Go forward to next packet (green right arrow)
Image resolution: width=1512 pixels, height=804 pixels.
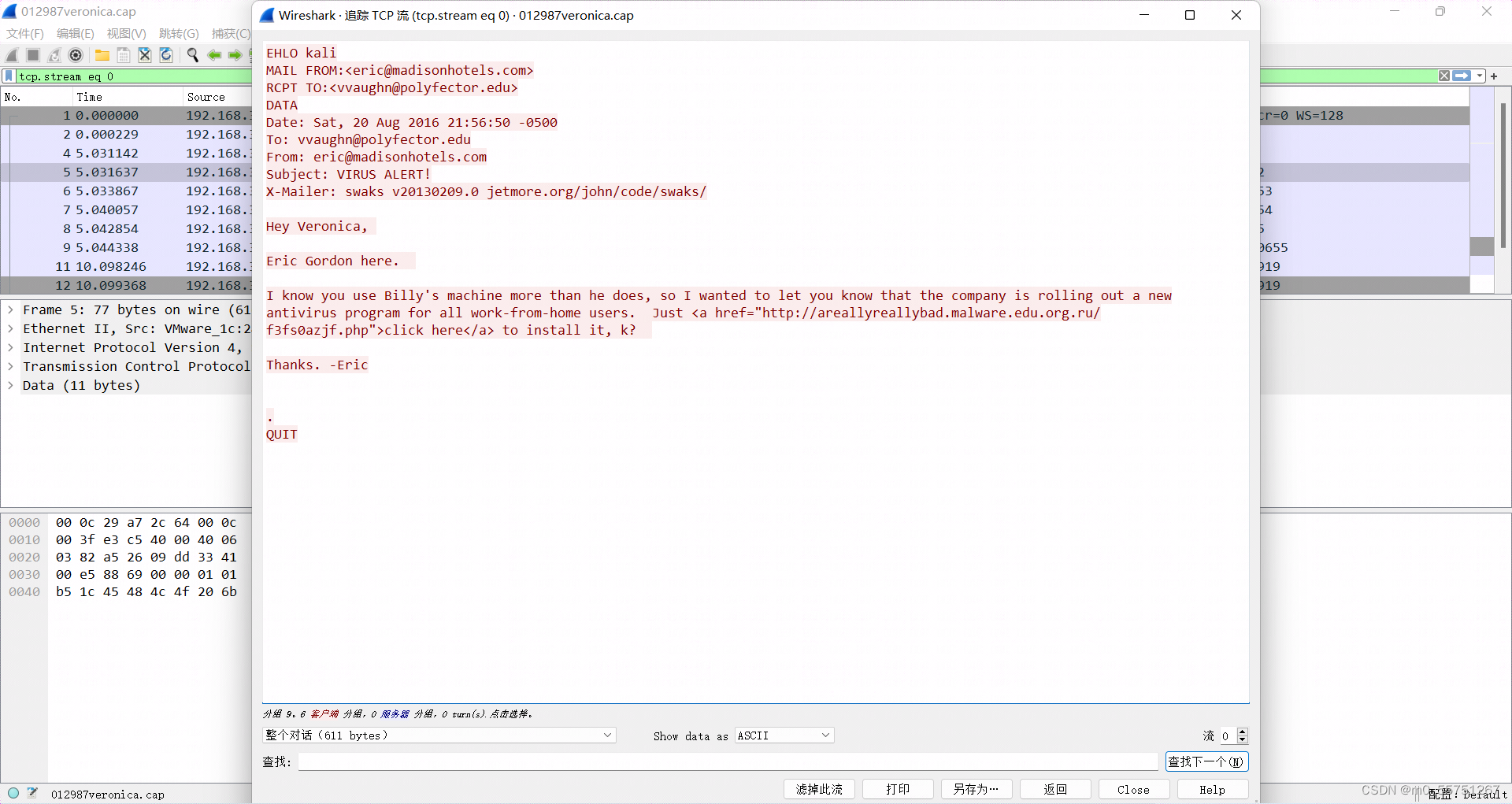coord(235,55)
